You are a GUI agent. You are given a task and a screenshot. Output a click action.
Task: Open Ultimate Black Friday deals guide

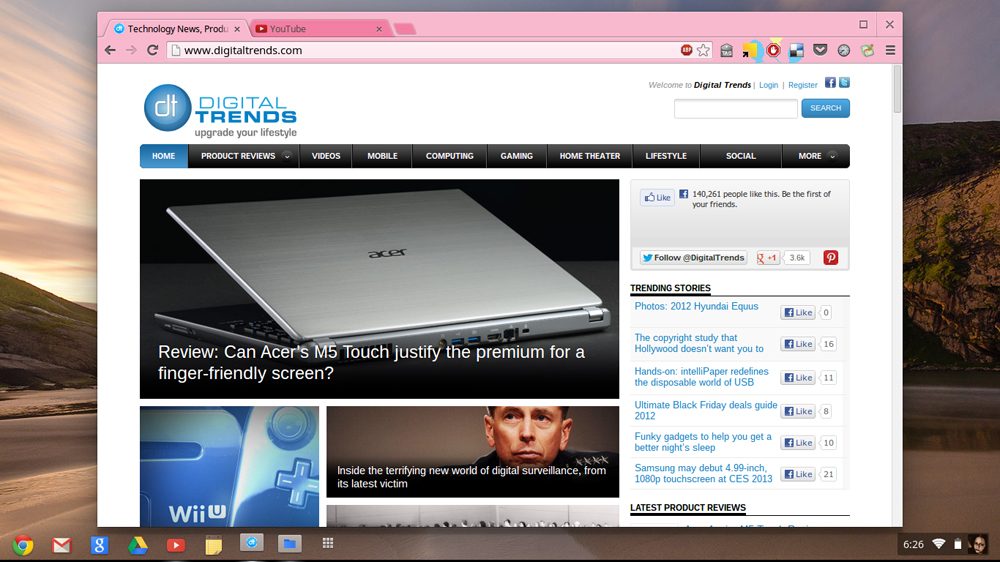[x=706, y=410]
